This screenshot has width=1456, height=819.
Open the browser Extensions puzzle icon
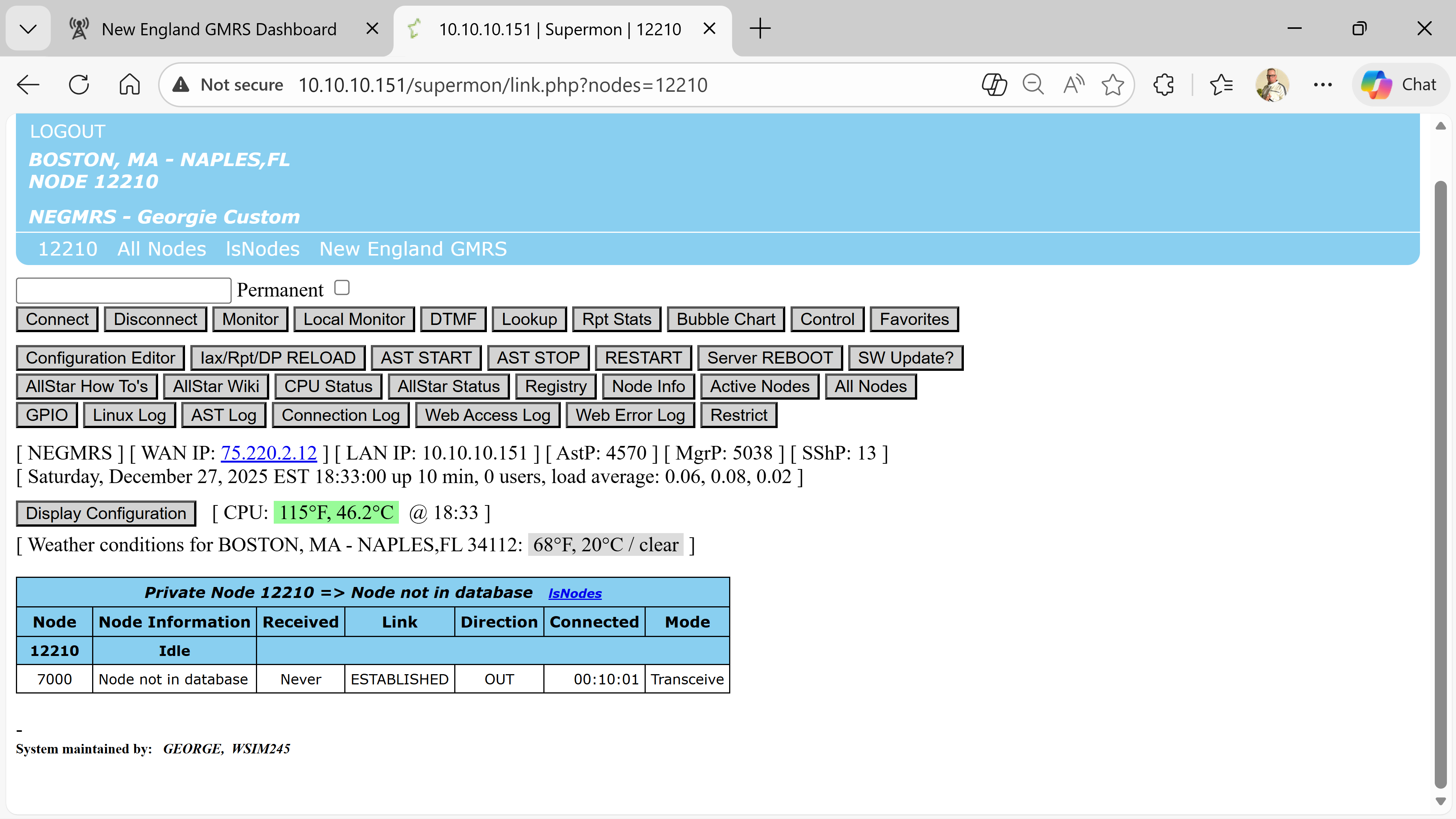pos(1164,85)
